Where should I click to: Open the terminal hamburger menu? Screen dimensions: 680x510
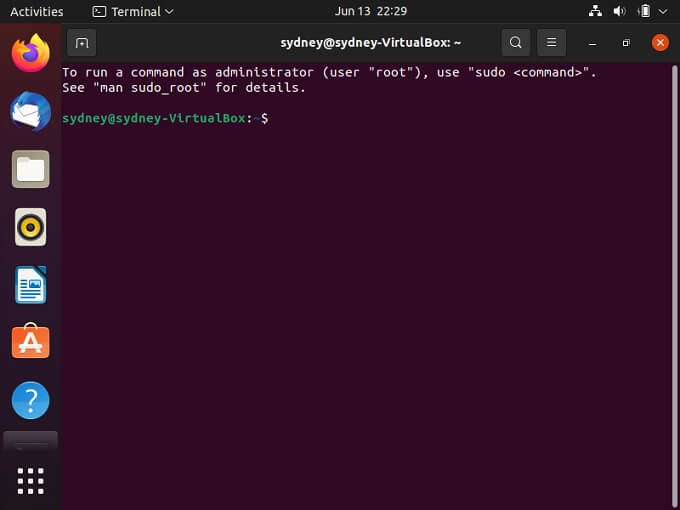click(551, 42)
